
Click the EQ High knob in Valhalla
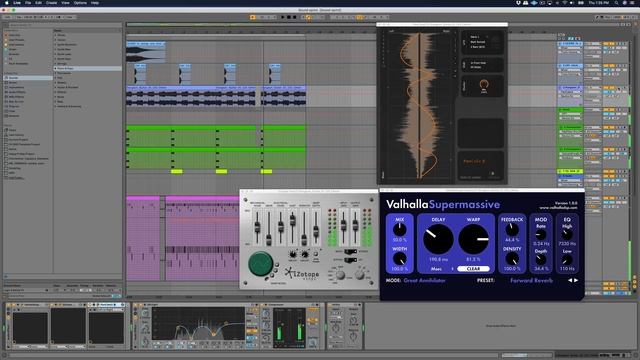pyautogui.click(x=567, y=235)
